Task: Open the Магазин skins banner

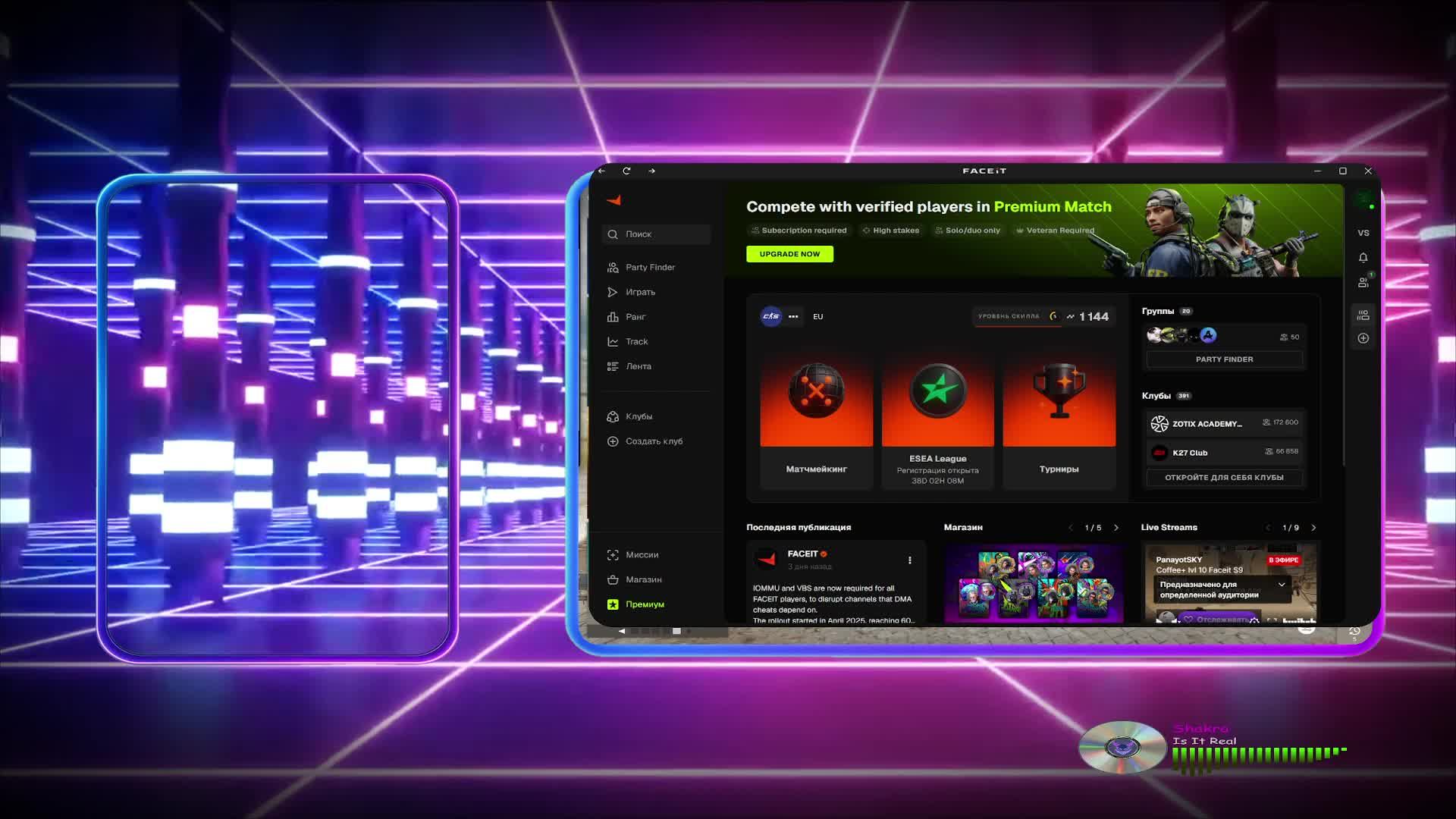Action: click(1034, 582)
